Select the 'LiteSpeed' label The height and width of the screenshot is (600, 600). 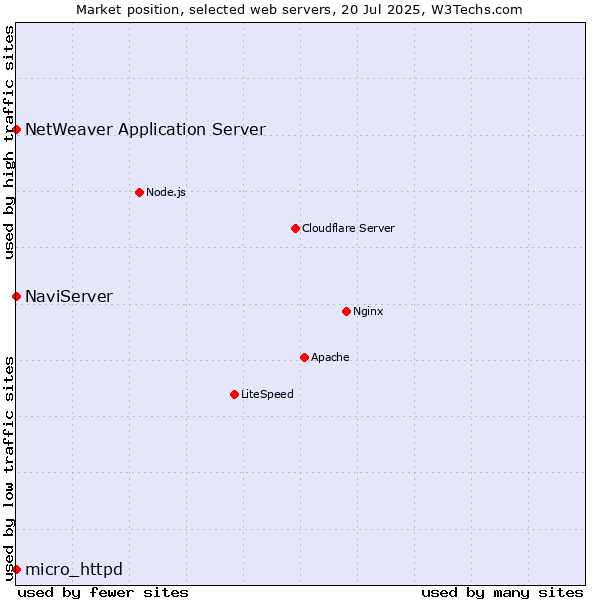(267, 394)
